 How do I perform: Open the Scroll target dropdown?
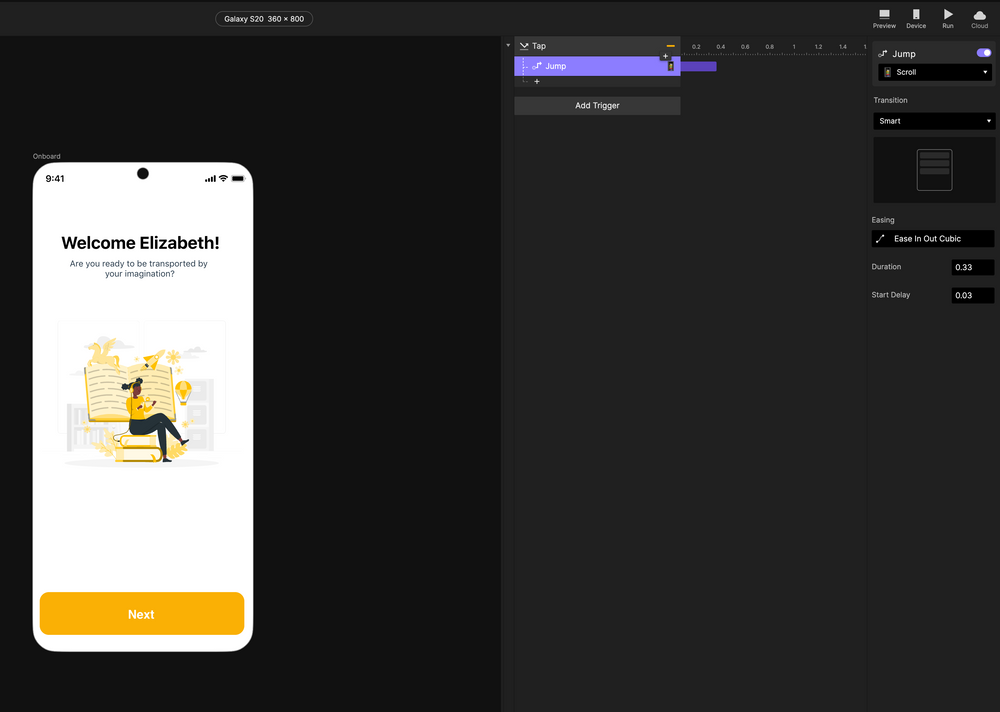[934, 71]
